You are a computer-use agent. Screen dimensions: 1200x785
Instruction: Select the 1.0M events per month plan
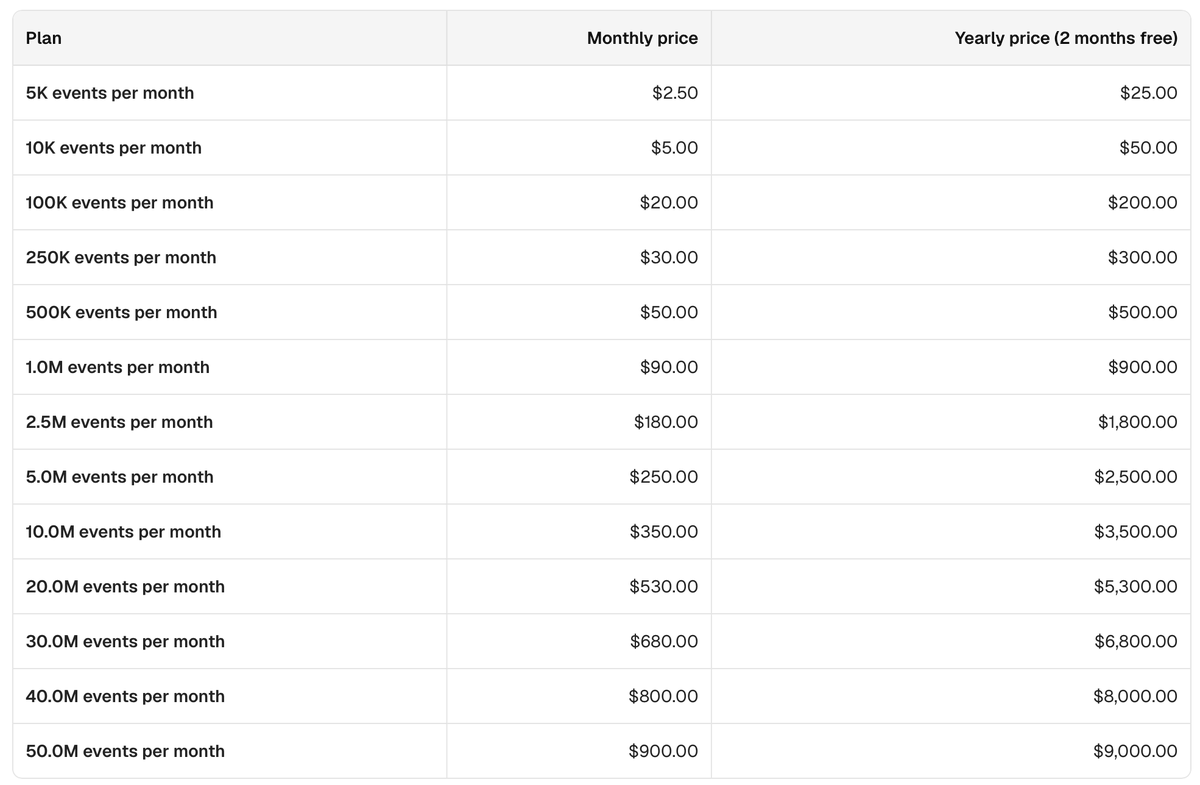[118, 367]
